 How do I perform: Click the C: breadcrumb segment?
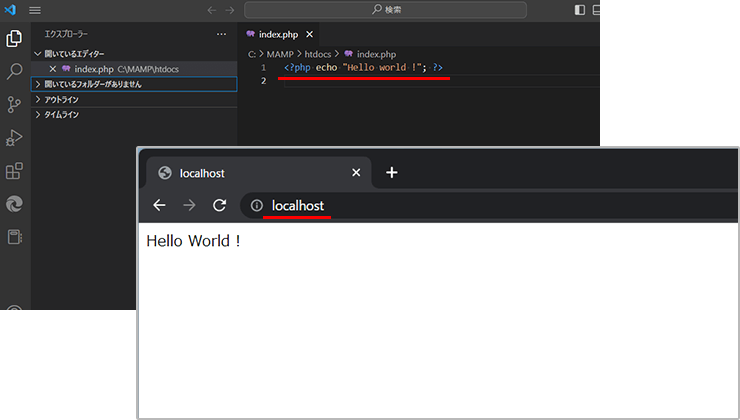pos(252,54)
